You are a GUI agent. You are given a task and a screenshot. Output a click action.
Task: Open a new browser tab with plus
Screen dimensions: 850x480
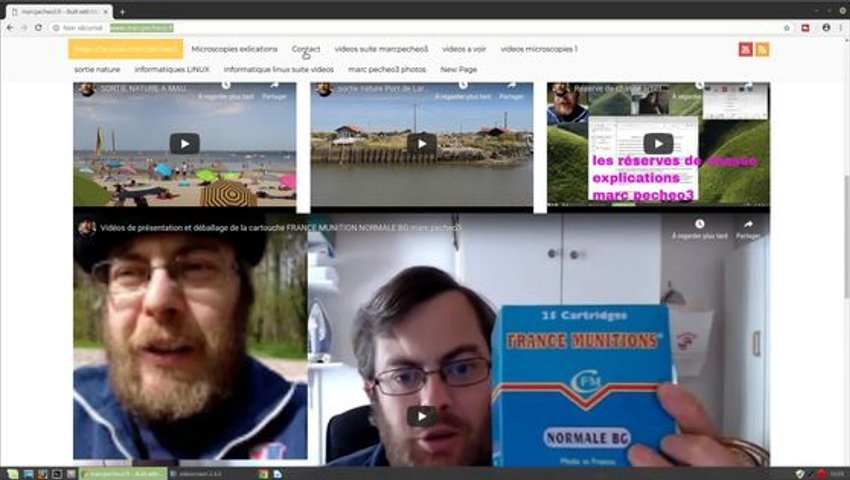tap(123, 11)
